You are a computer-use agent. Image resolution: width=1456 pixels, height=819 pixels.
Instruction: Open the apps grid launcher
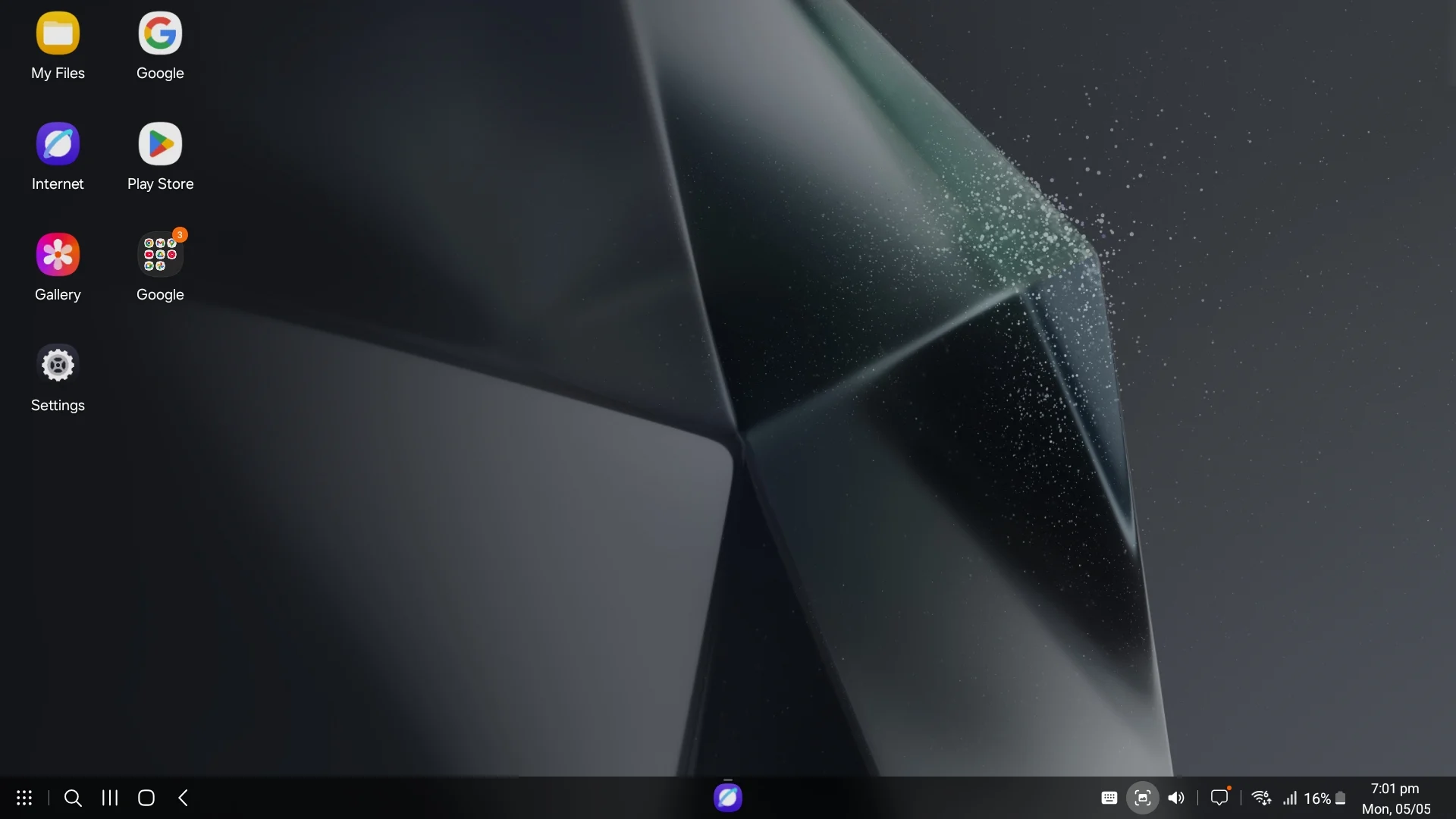pyautogui.click(x=24, y=798)
